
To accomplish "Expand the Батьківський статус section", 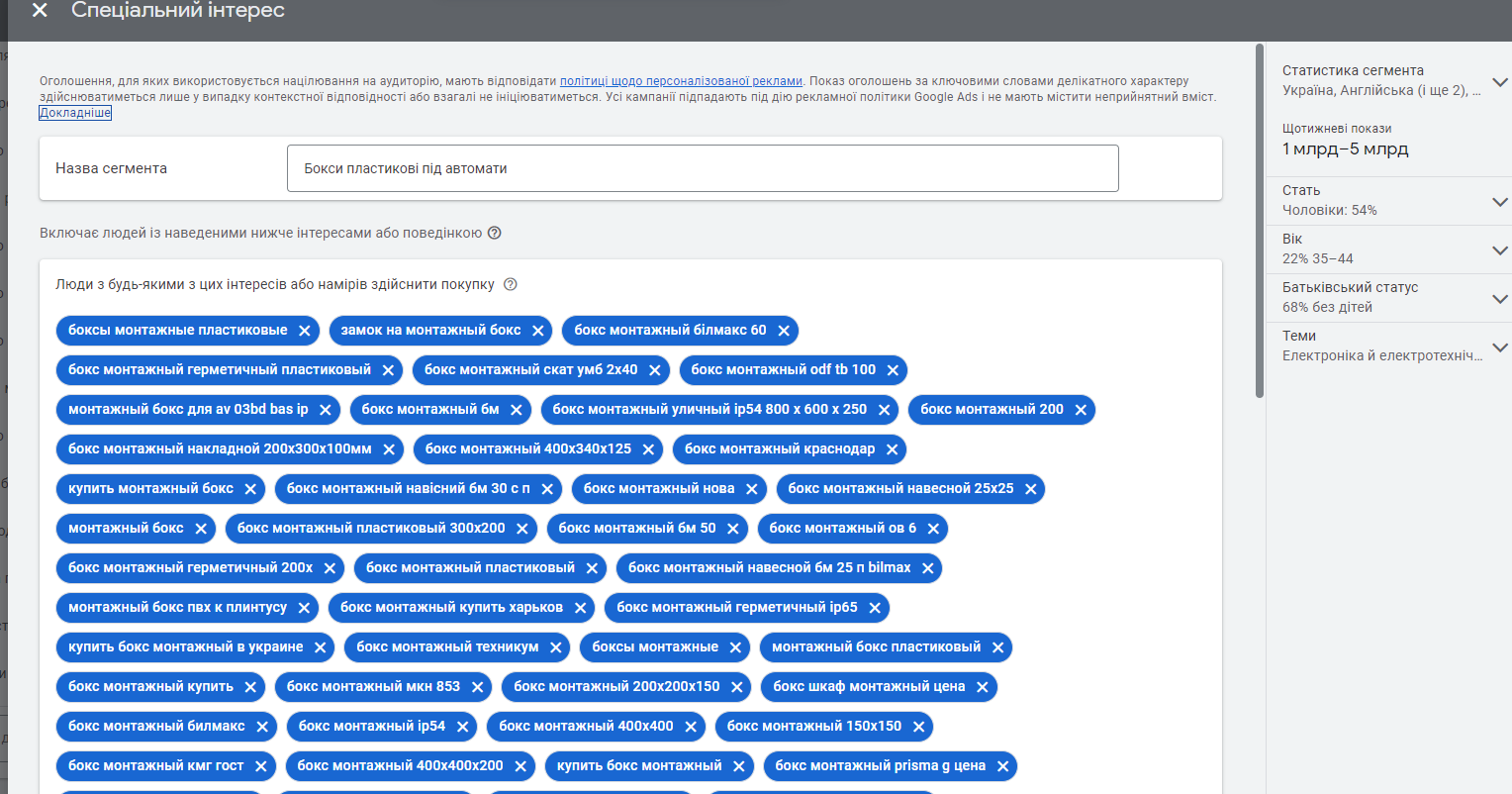I will coord(1499,298).
